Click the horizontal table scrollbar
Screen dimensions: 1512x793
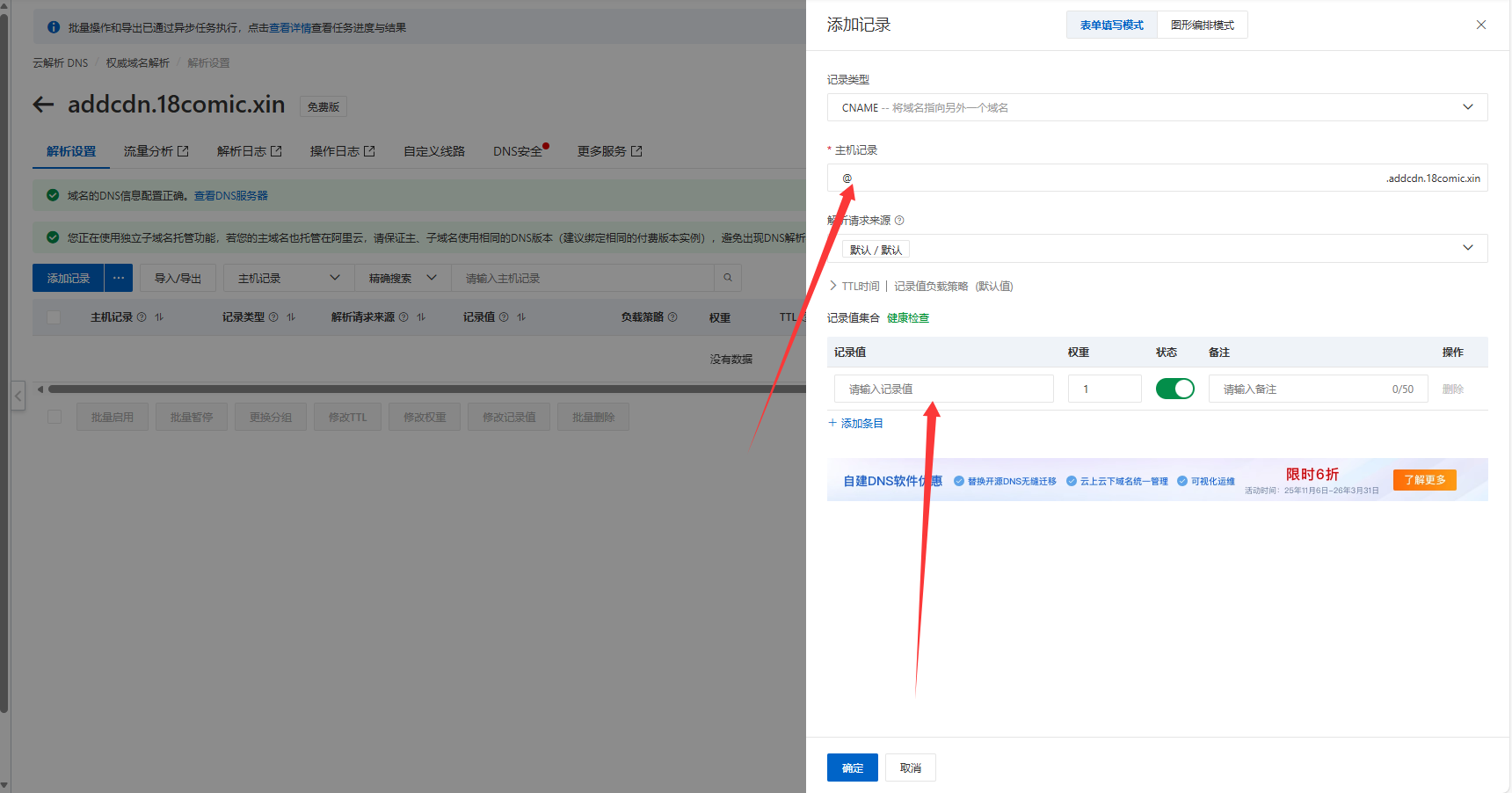click(x=422, y=389)
